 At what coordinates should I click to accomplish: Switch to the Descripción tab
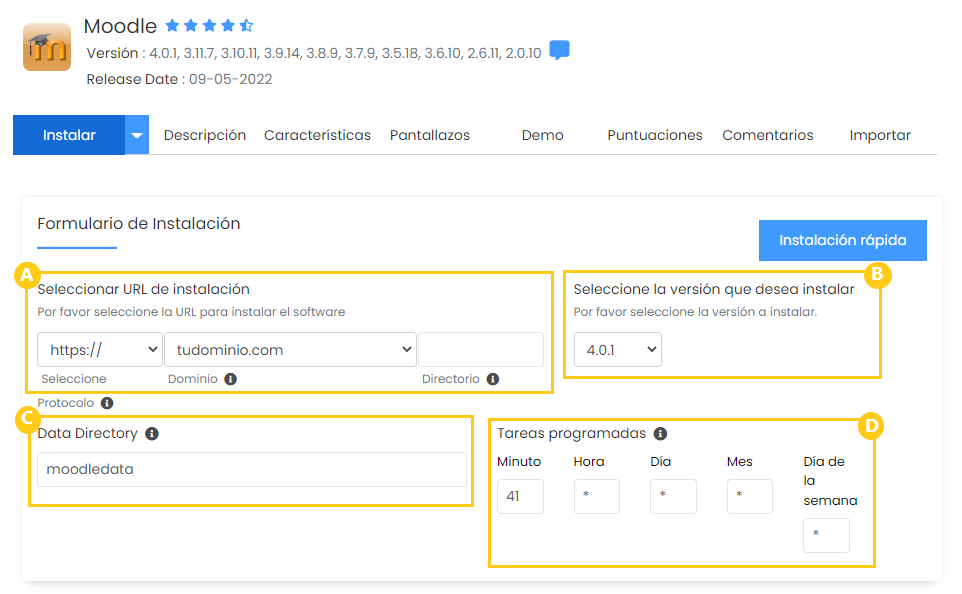[205, 135]
